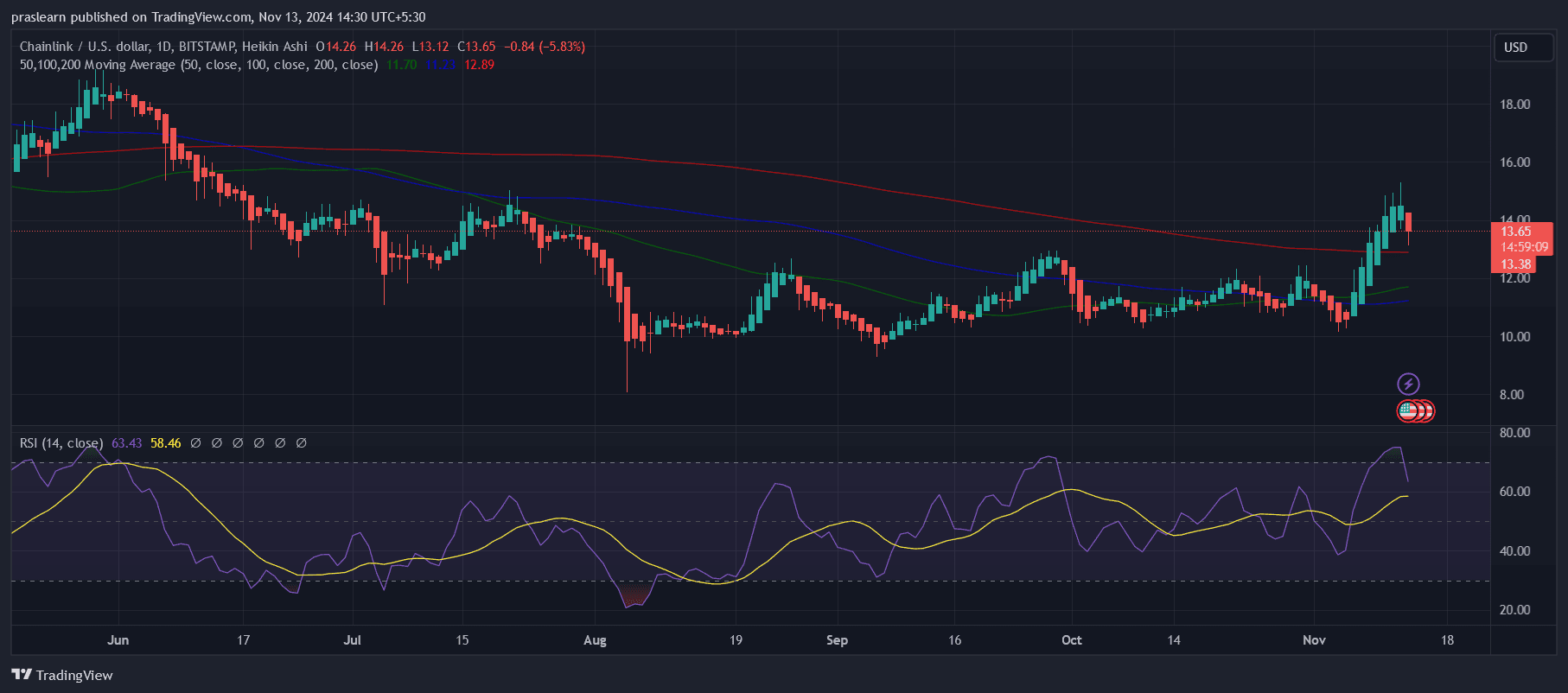Click the purple lightning bolt event icon
1568x693 pixels.
1408,384
